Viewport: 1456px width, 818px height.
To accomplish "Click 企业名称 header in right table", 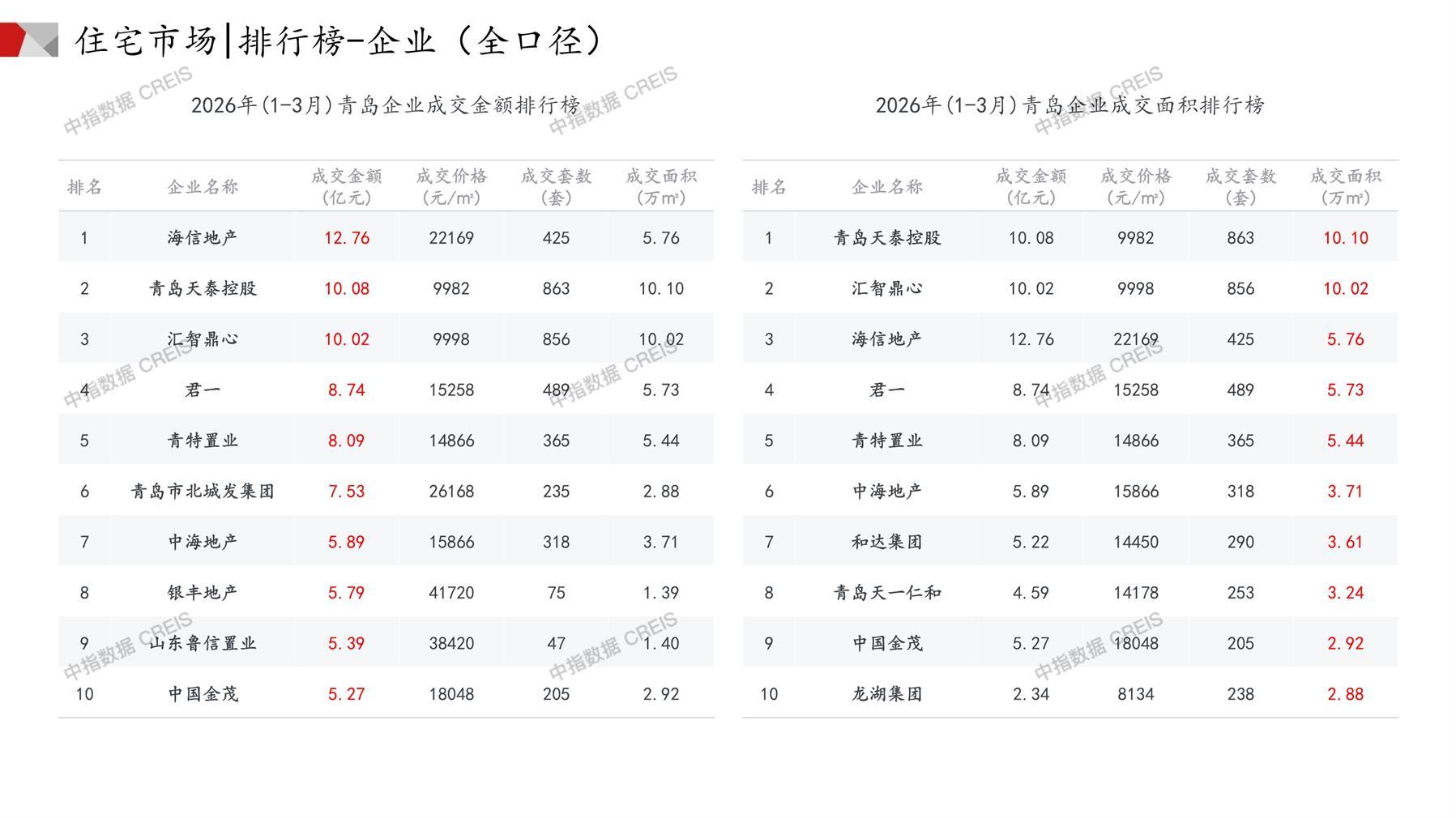I will [887, 187].
